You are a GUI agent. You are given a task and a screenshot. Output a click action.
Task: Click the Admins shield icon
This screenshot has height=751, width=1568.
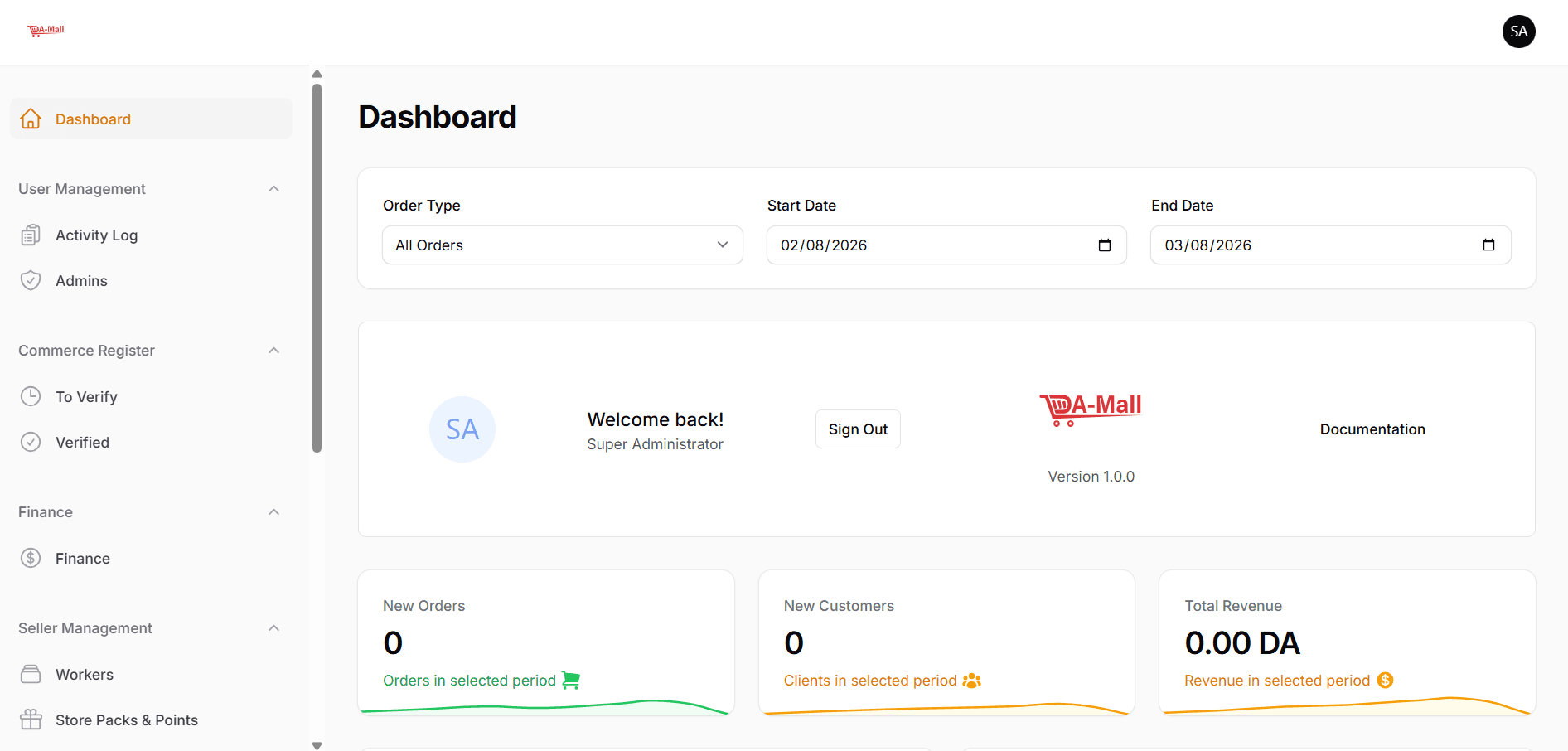pos(31,280)
